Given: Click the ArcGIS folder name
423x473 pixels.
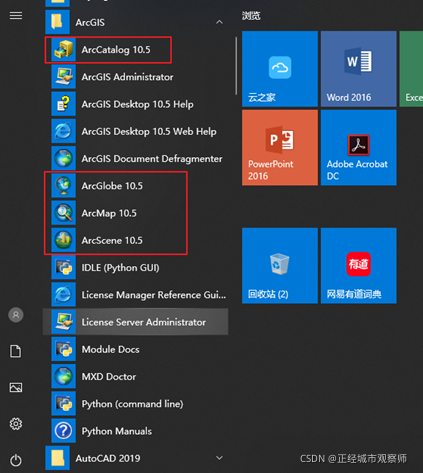Looking at the screenshot, I should point(90,22).
